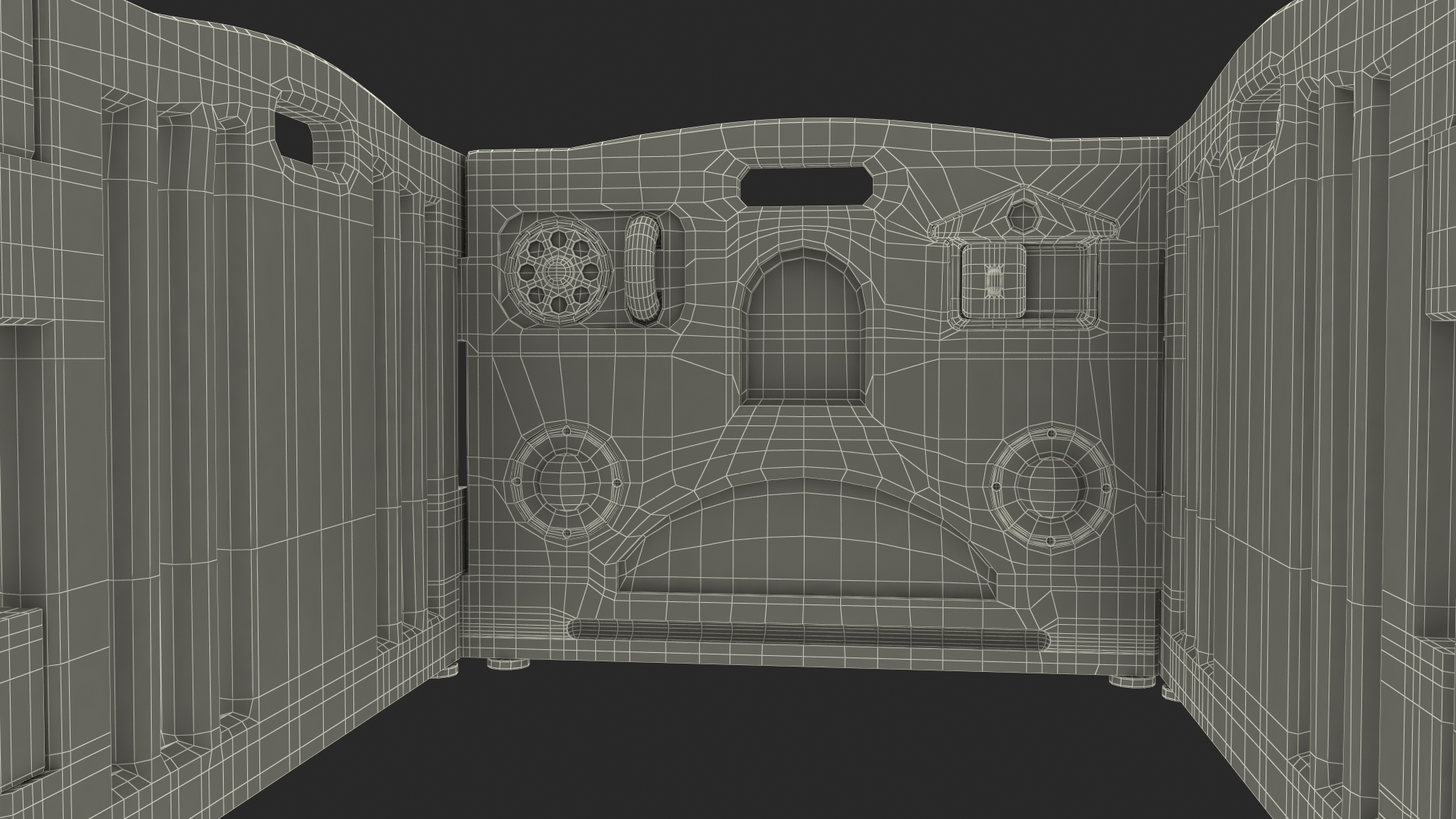The image size is (1456, 819).
Task: Click the lower left circular dial
Action: point(566,482)
